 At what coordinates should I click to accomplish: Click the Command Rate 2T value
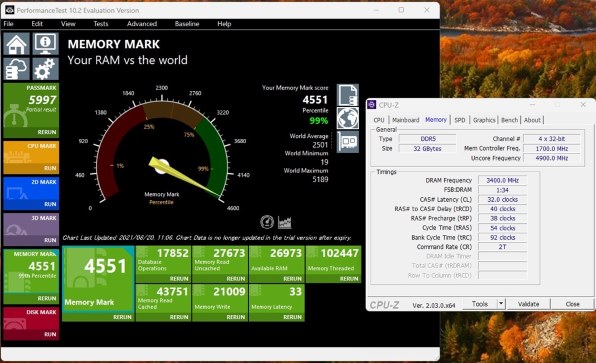coord(502,247)
